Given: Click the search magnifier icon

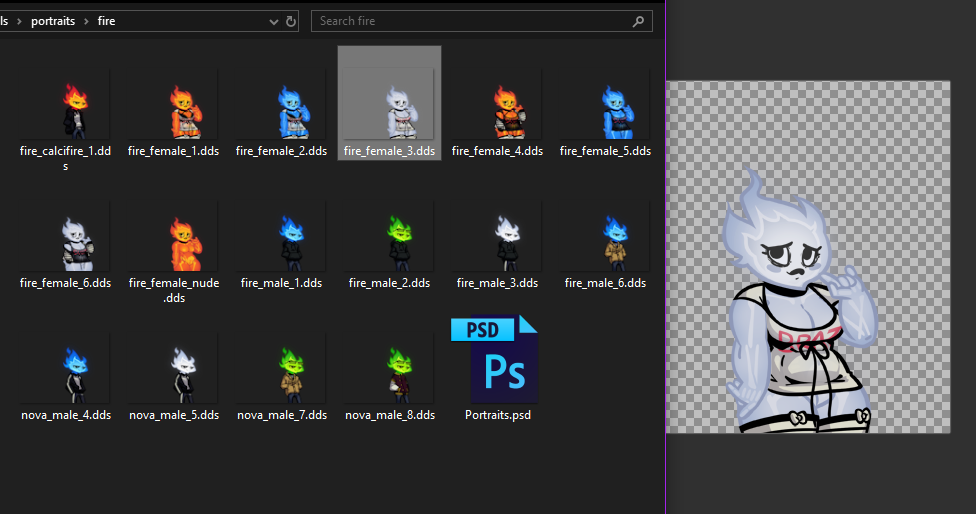Looking at the screenshot, I should [638, 21].
